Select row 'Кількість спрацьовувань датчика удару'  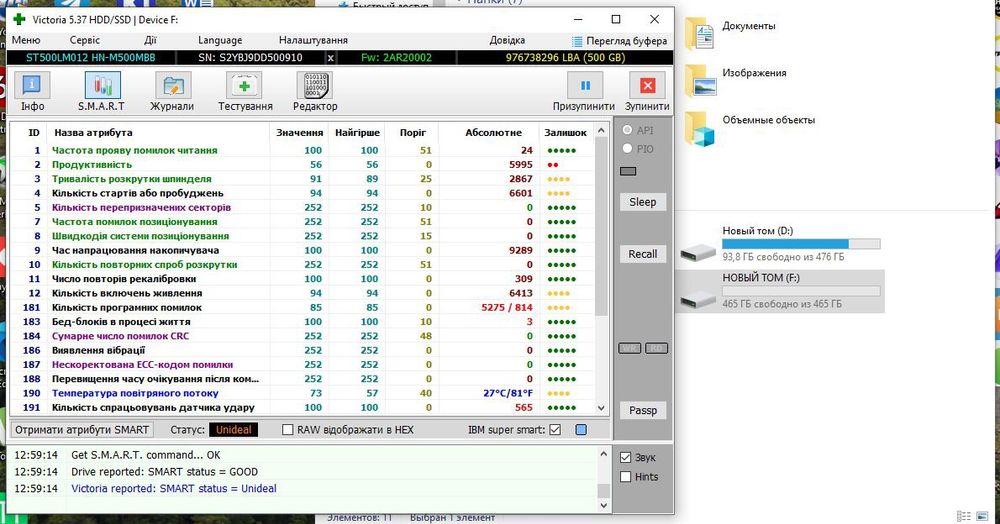(x=301, y=407)
